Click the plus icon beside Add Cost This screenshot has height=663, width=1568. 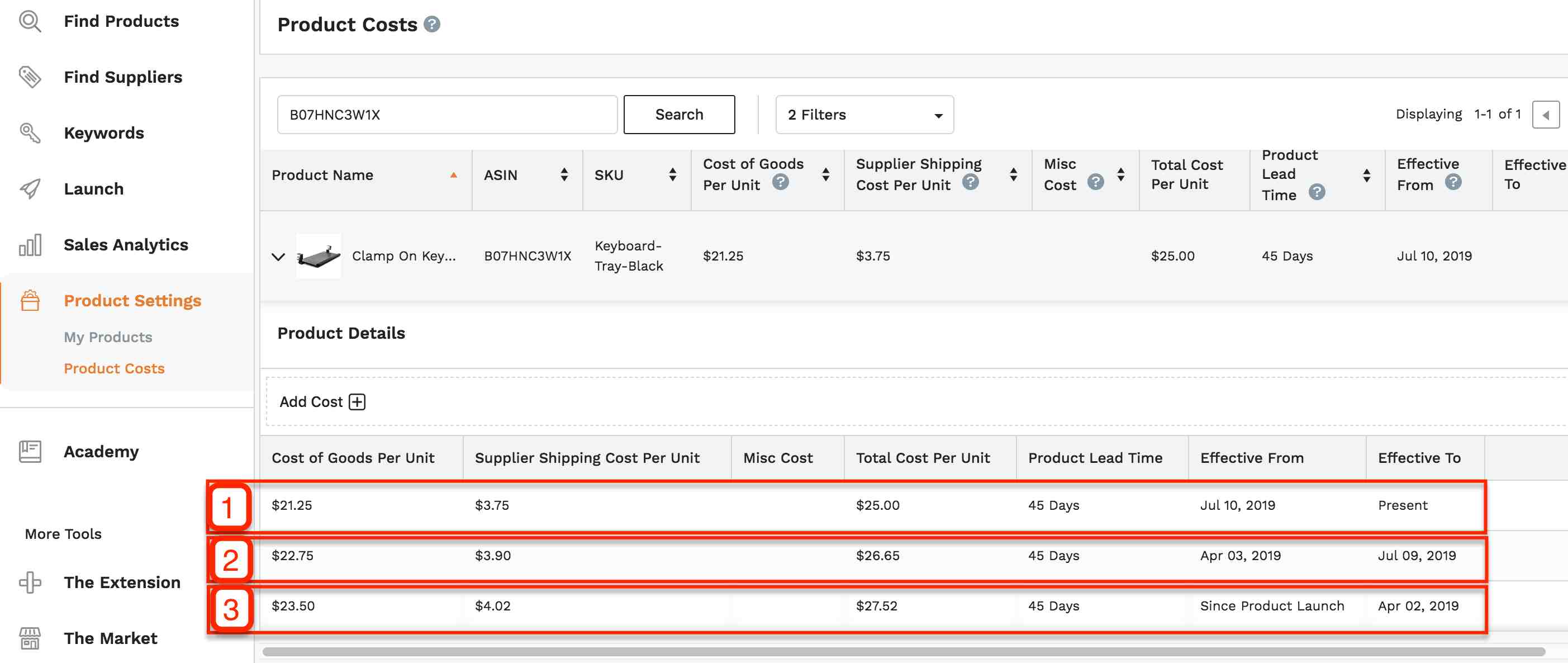357,402
